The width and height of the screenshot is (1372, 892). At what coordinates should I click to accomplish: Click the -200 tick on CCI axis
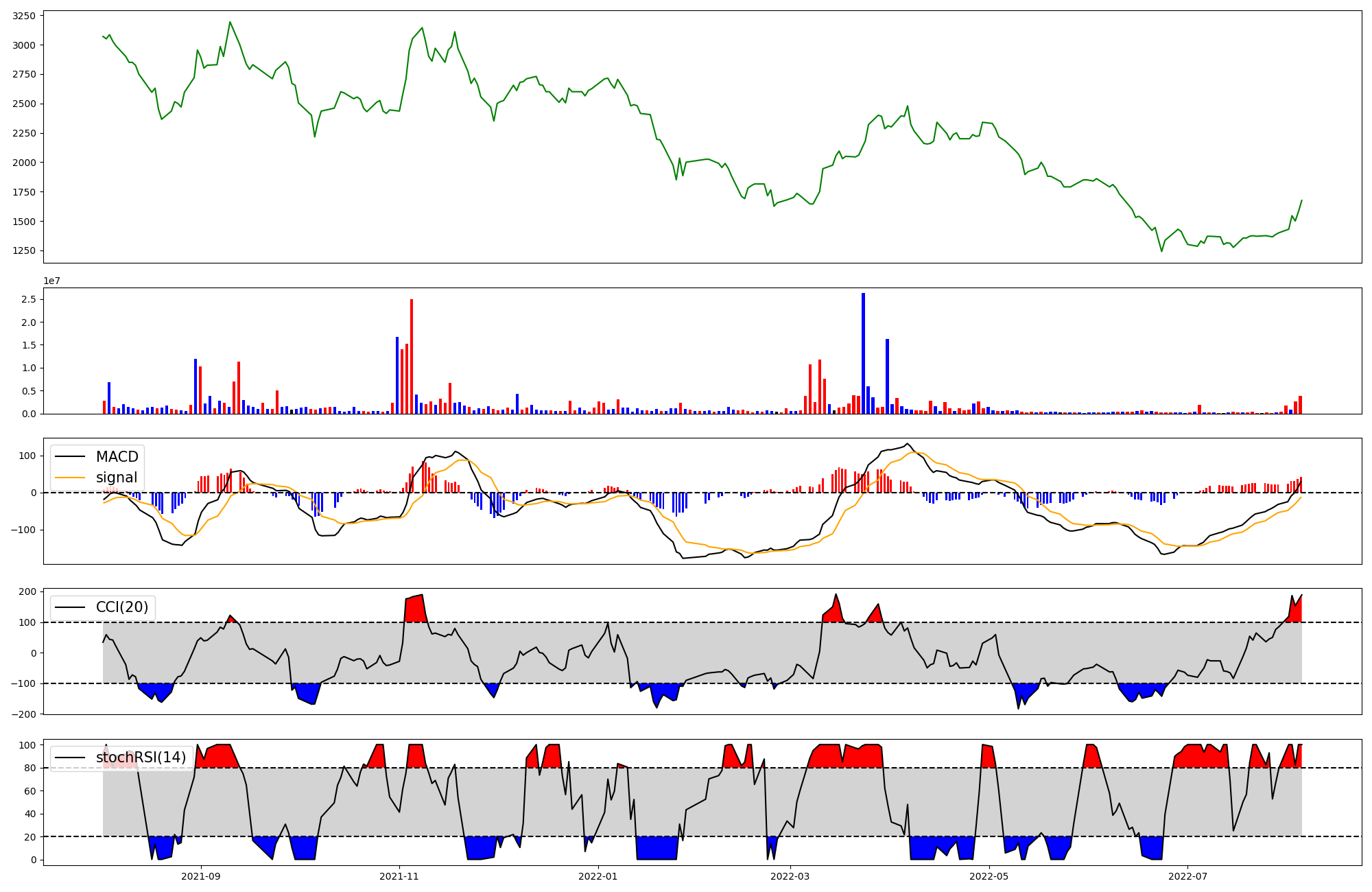pos(23,714)
